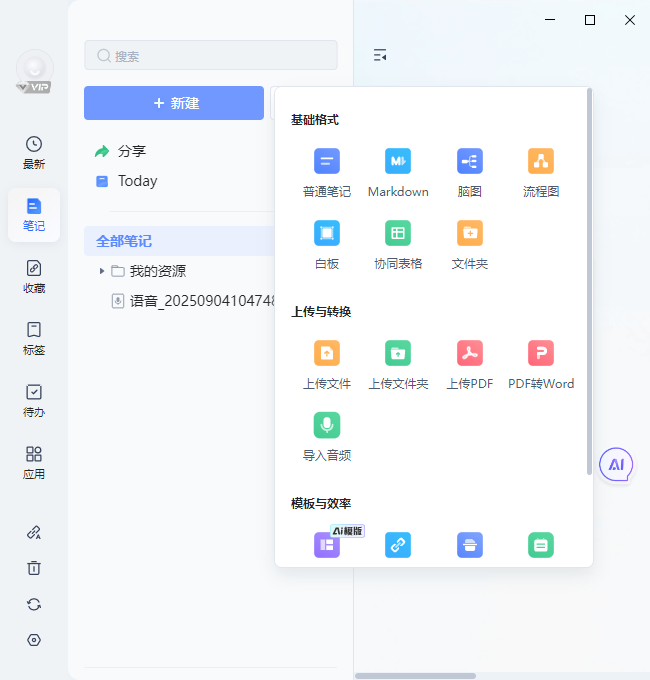Screen dimensions: 650x680
Task: Focus the 搜索 search field
Action: point(211,55)
